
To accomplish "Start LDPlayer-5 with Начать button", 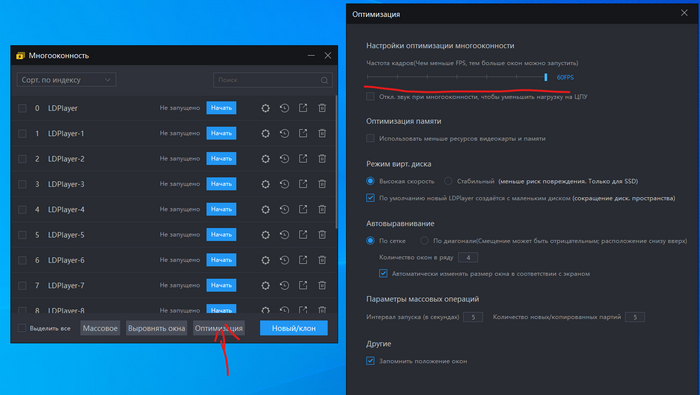I will 221,234.
